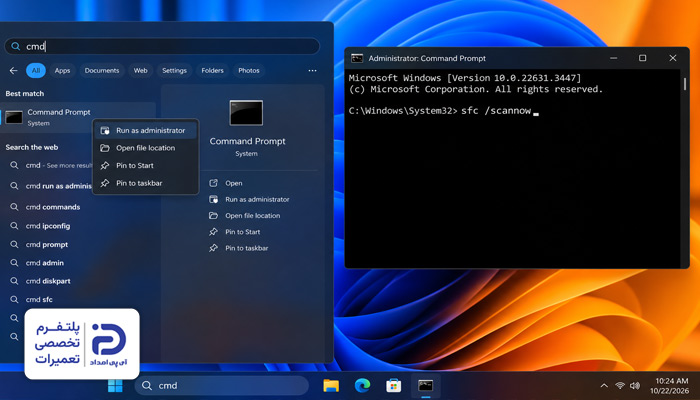Viewport: 700px width, 400px height.
Task: Open the three-dot more options menu
Action: [x=312, y=71]
